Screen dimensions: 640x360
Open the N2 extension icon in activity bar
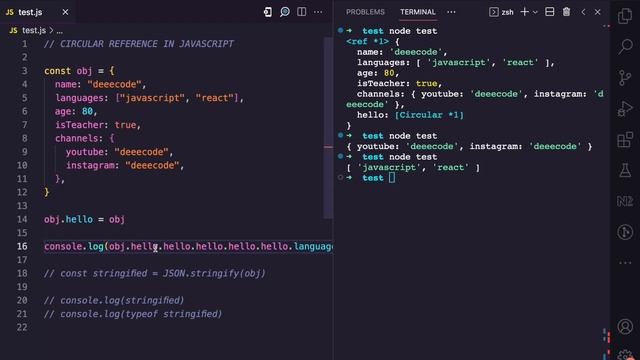[x=625, y=201]
